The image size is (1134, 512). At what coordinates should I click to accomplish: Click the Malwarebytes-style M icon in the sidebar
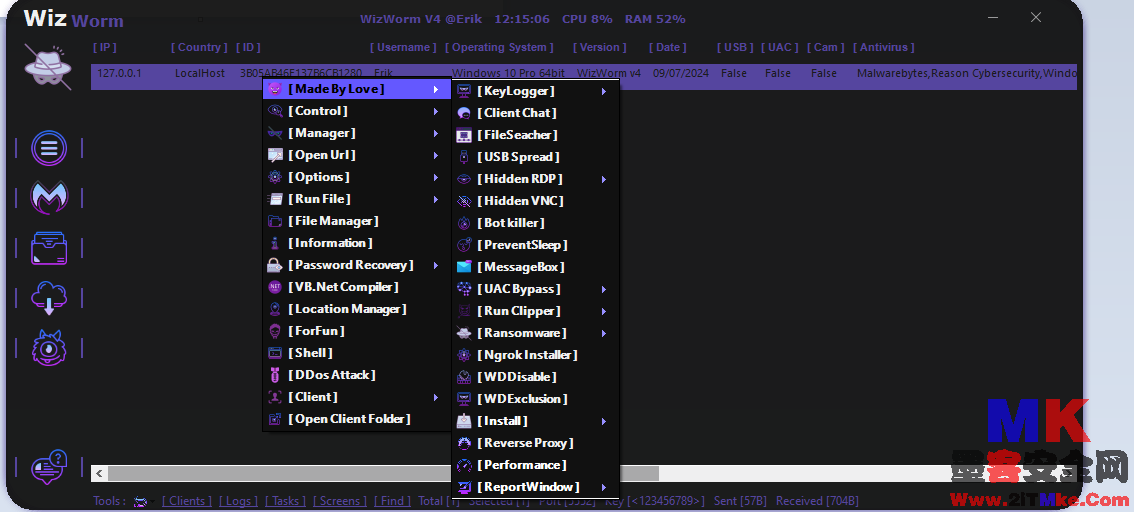pyautogui.click(x=48, y=197)
